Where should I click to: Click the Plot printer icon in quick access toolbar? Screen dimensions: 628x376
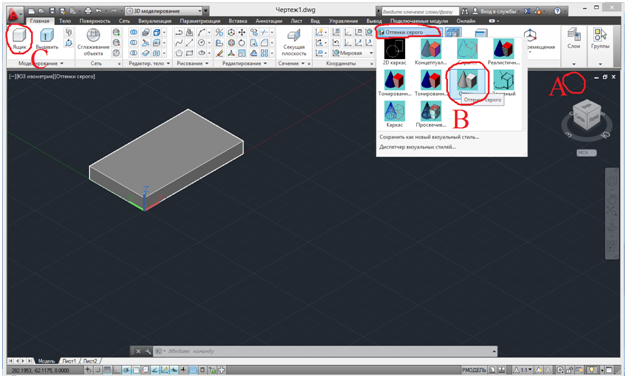point(88,11)
